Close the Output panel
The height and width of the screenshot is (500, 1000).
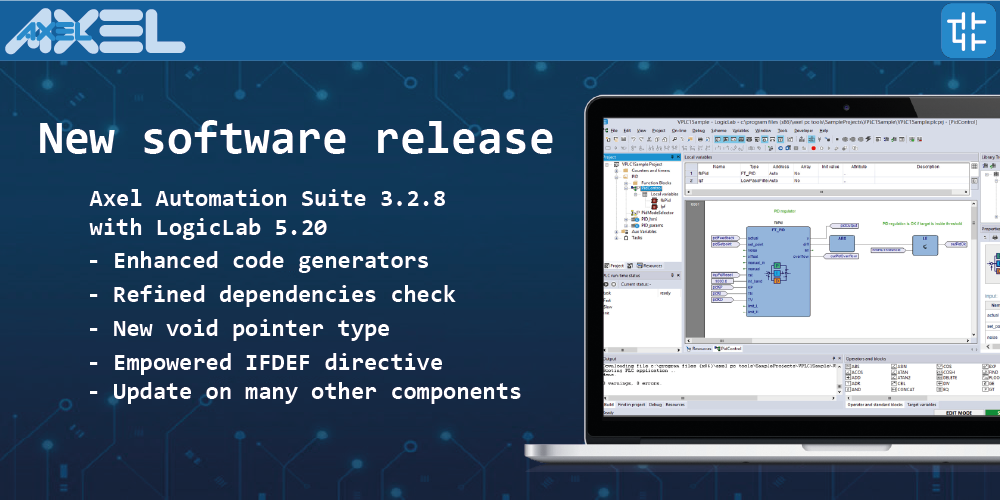(x=839, y=358)
